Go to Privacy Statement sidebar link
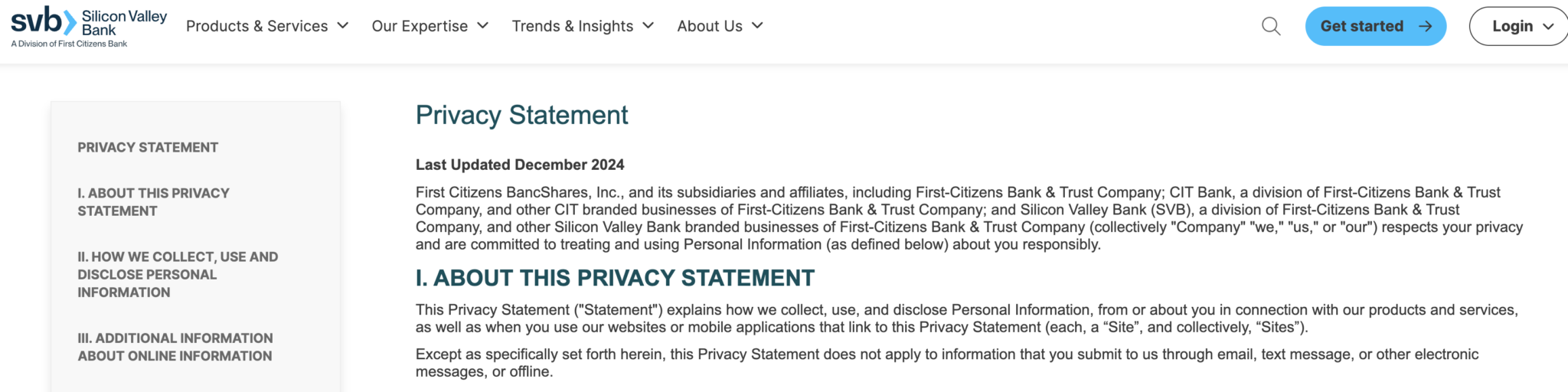This screenshot has width=1568, height=392. pyautogui.click(x=148, y=147)
